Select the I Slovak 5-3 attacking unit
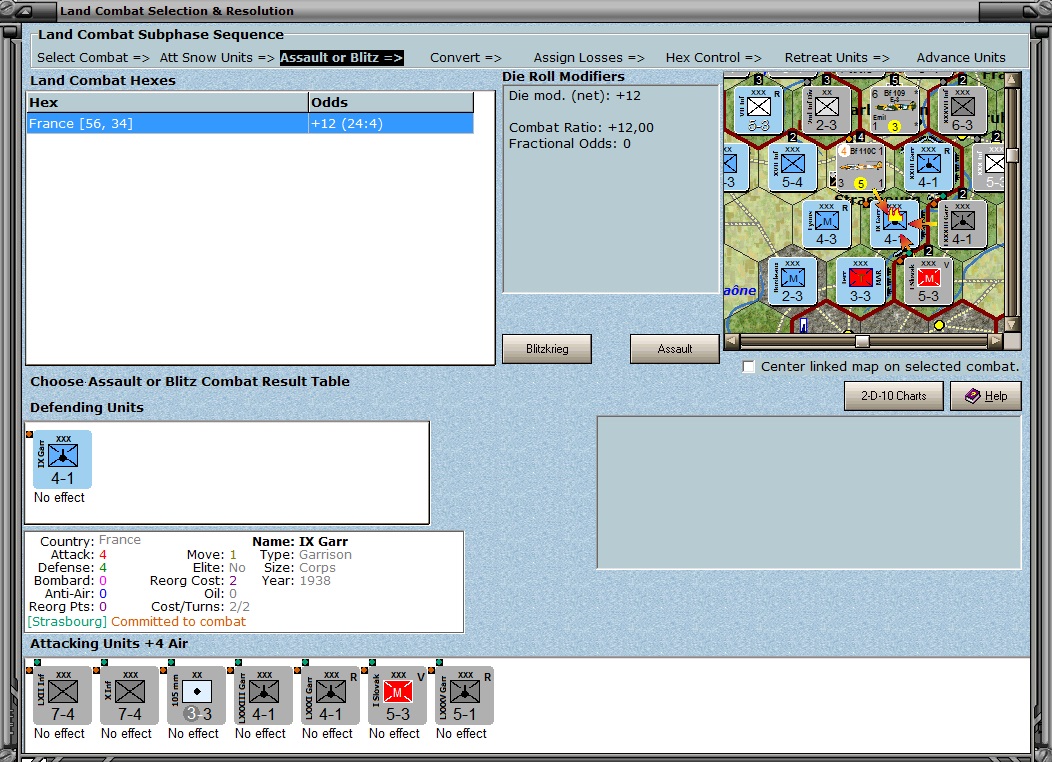 (x=397, y=695)
